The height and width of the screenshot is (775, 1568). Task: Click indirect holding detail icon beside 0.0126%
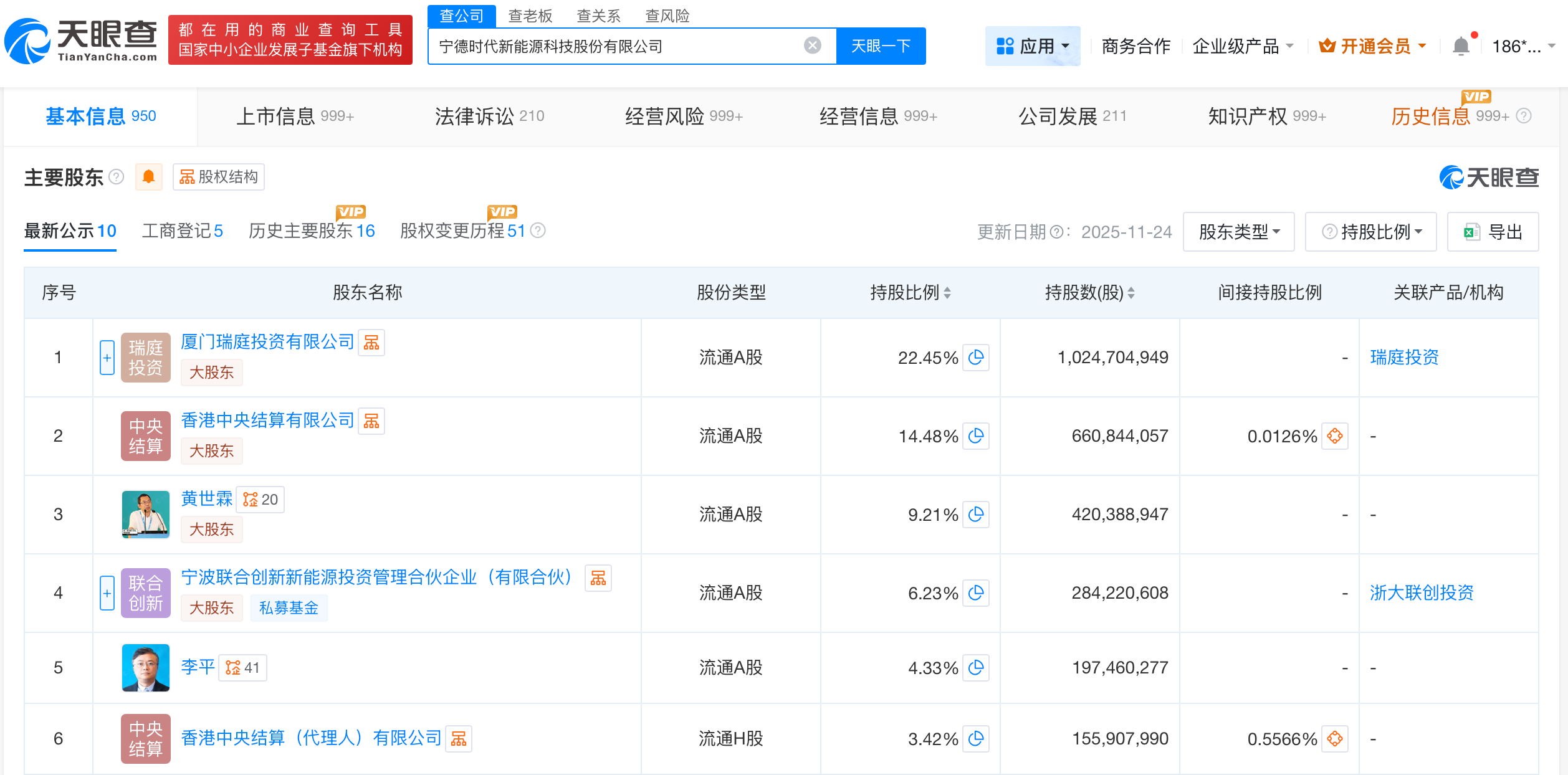click(x=1335, y=436)
